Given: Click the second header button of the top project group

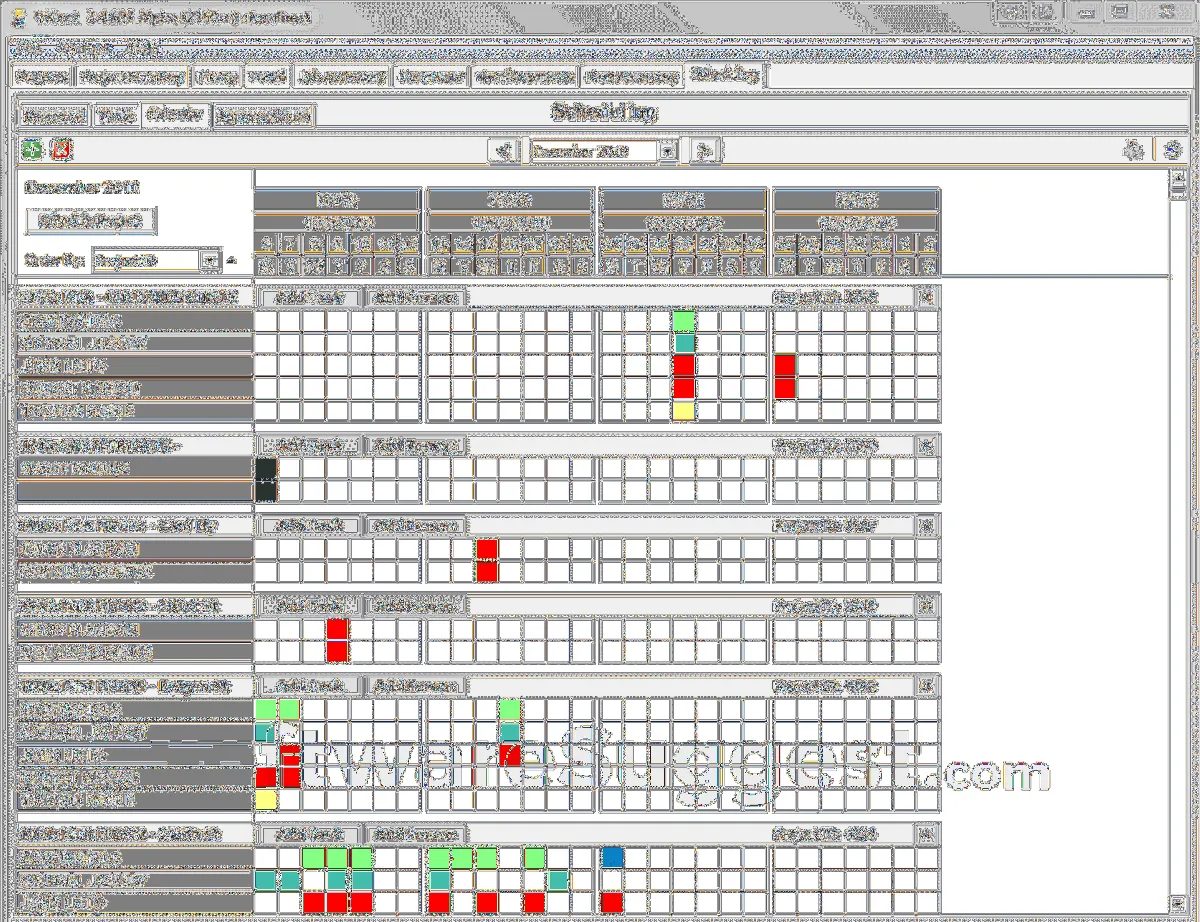Looking at the screenshot, I should click(415, 298).
